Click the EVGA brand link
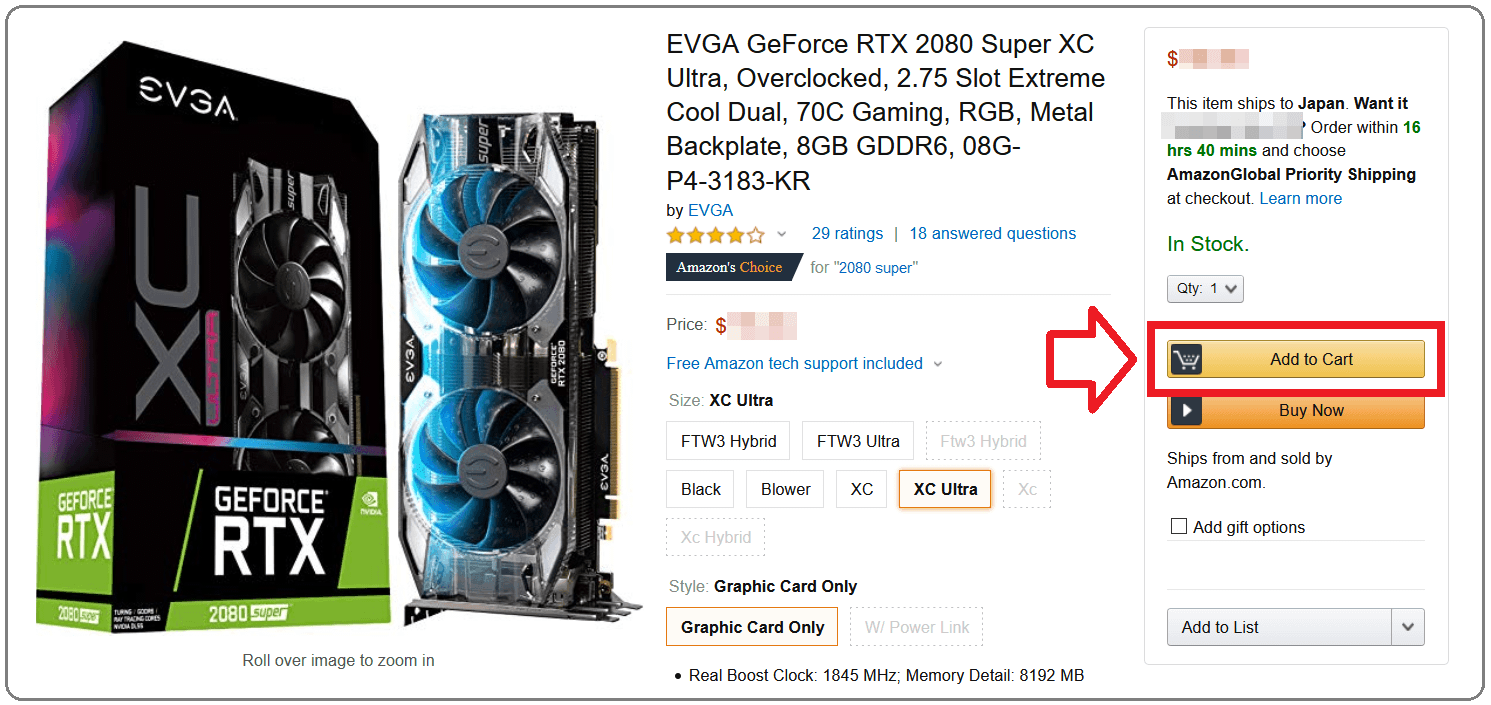The image size is (1491, 705). point(711,210)
